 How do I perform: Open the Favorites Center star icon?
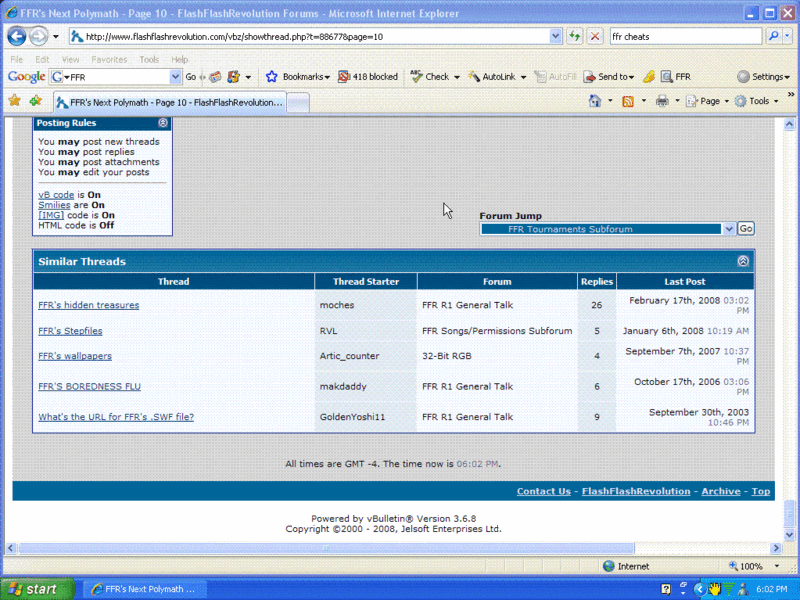click(x=14, y=101)
